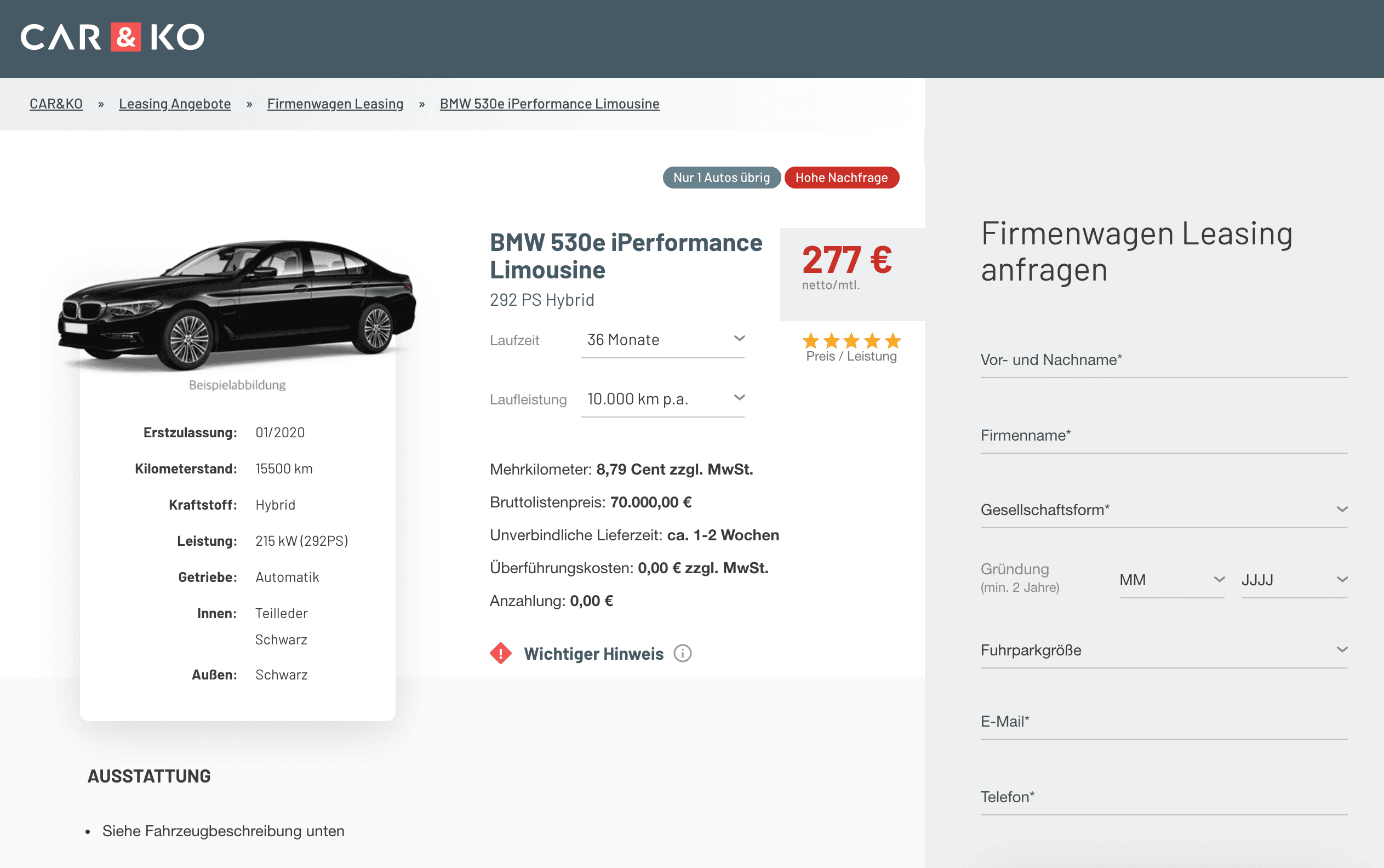Click the info icon next to Wichtiger Hinweis
The width and height of the screenshot is (1384, 868).
tap(682, 653)
